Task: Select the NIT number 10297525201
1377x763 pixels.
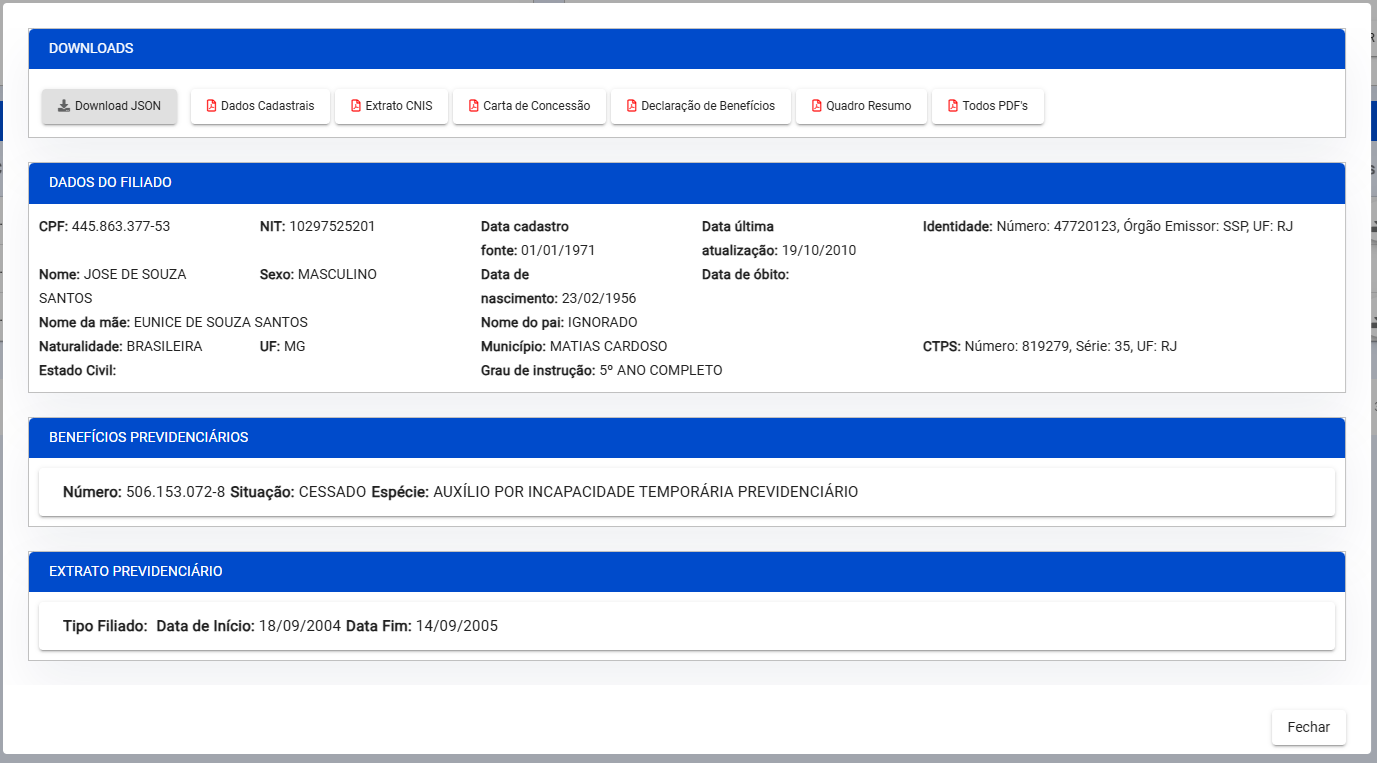Action: coord(332,226)
